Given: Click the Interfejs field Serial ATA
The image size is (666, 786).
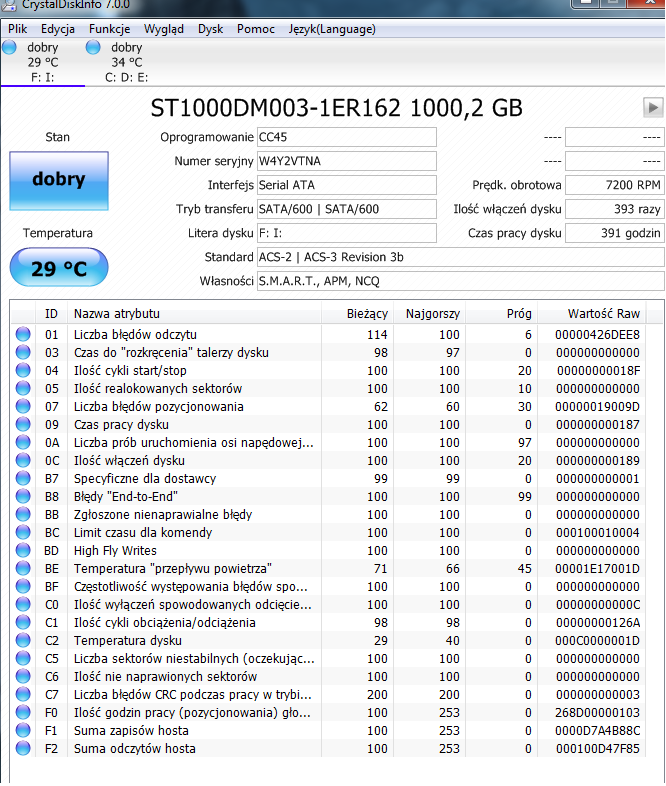Looking at the screenshot, I should [x=347, y=185].
